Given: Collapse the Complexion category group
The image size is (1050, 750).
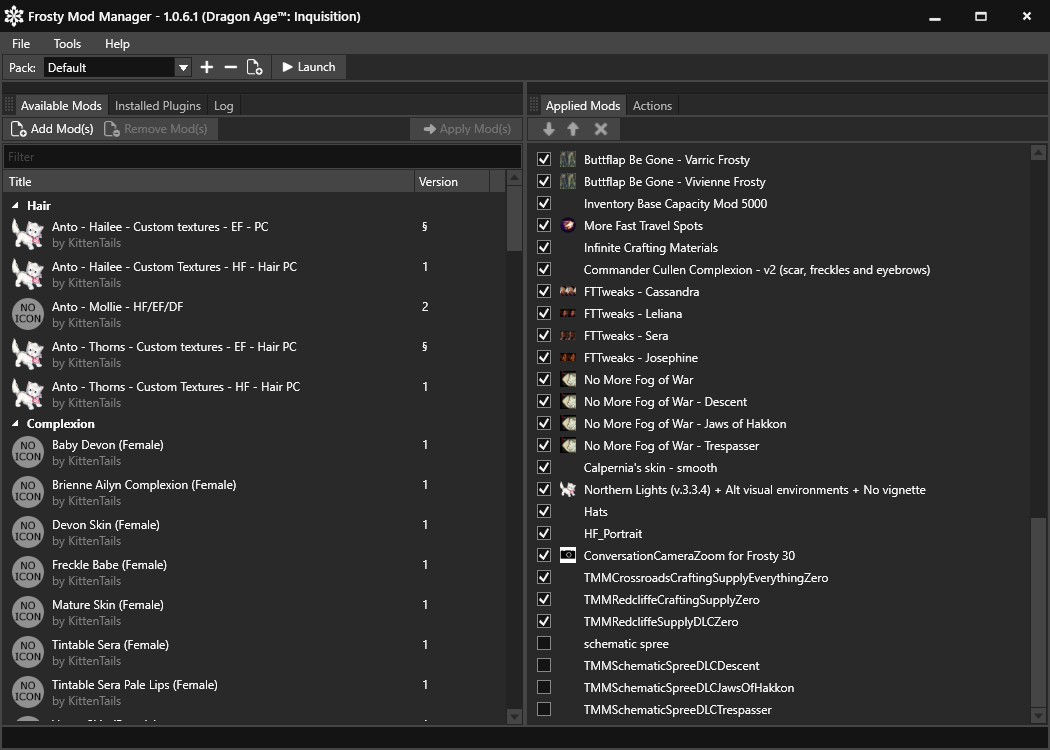Looking at the screenshot, I should (15, 424).
